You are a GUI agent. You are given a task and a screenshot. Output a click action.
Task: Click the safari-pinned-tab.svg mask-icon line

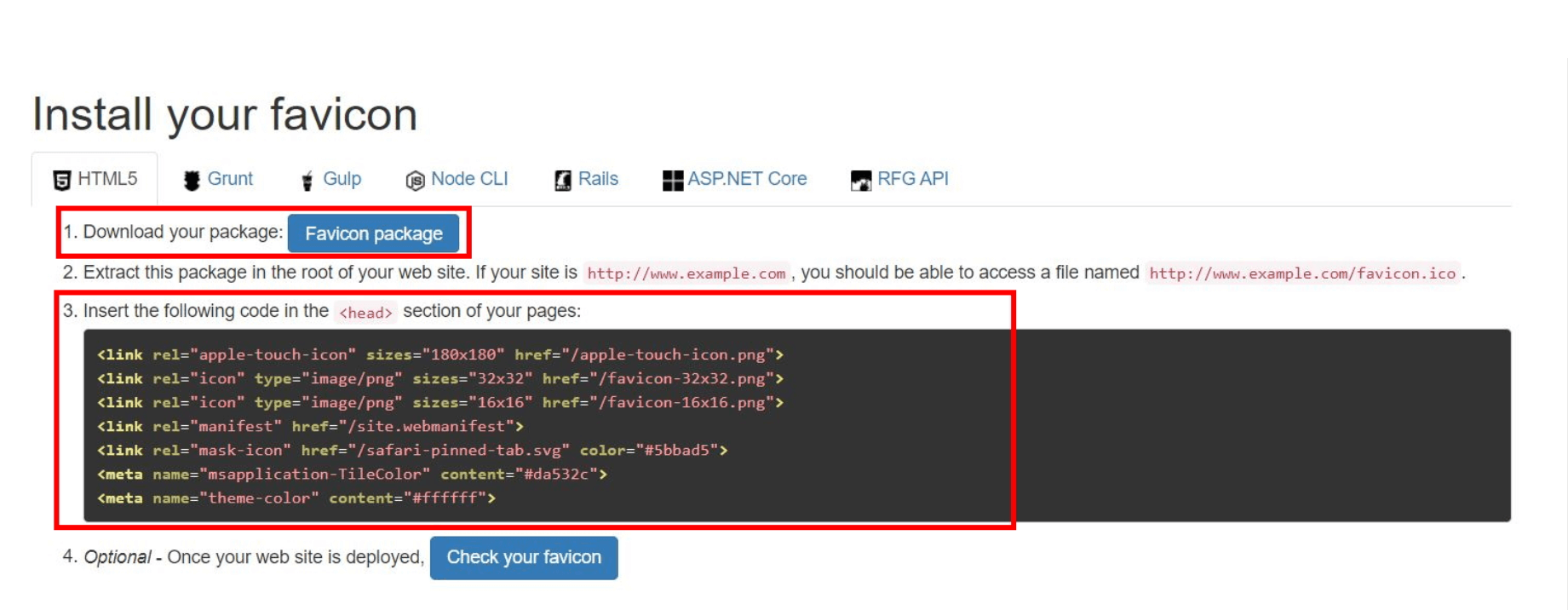(412, 450)
